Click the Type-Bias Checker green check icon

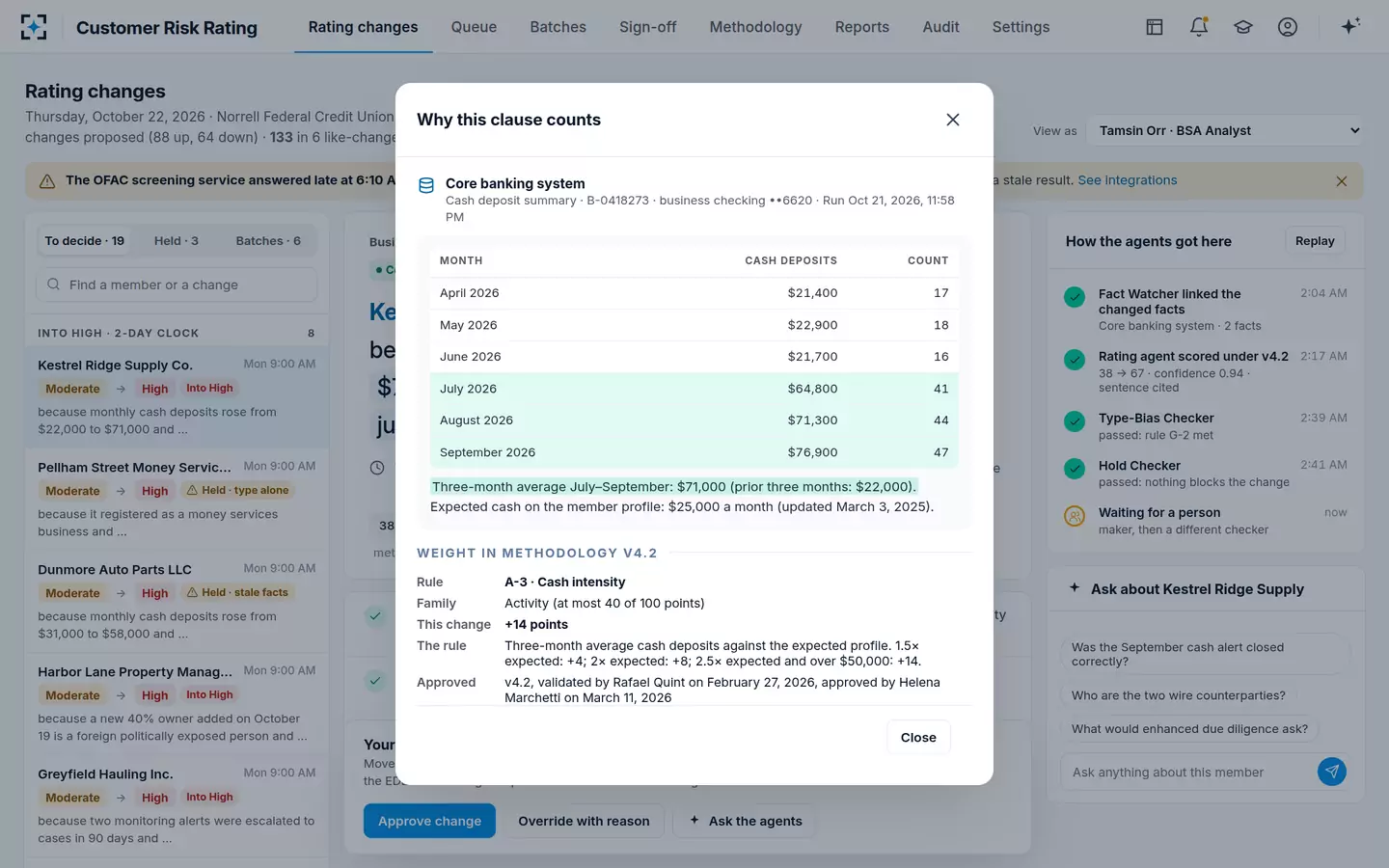point(1075,421)
